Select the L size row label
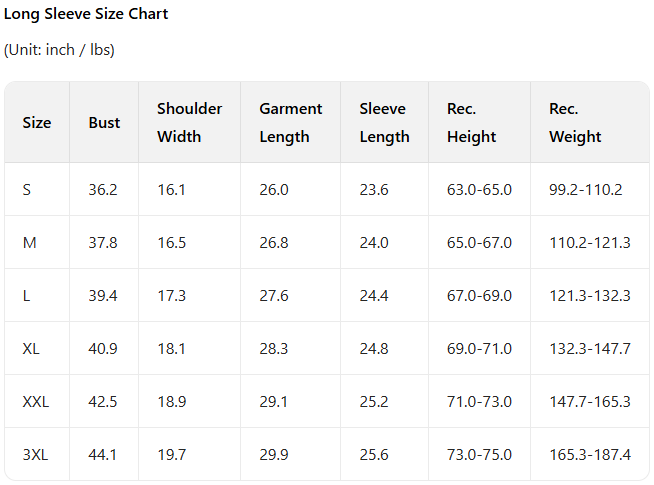This screenshot has height=485, width=654. click(x=27, y=296)
